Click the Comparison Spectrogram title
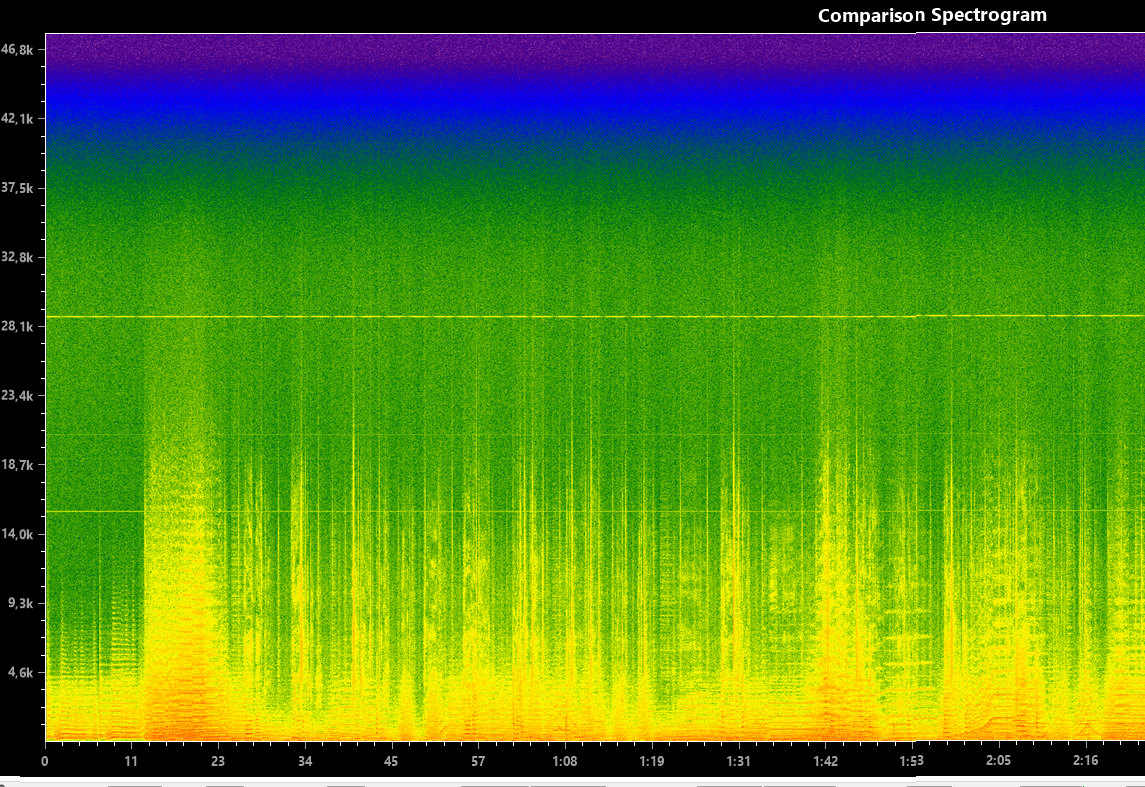 [x=932, y=15]
